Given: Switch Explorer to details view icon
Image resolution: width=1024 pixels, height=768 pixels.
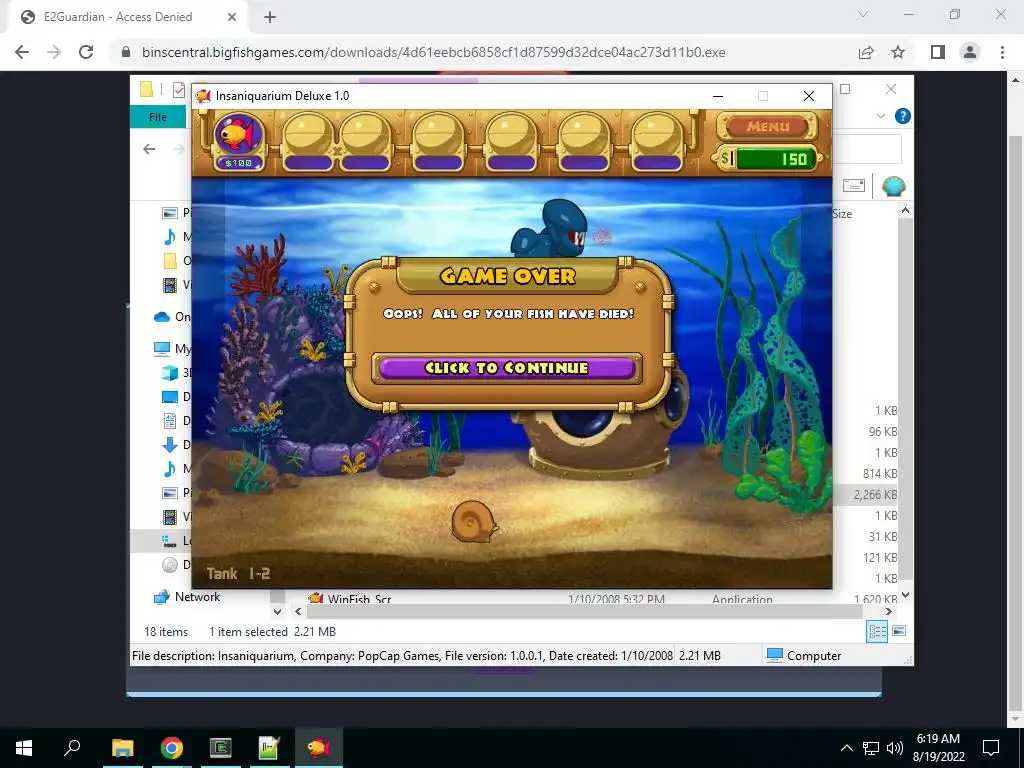Looking at the screenshot, I should pos(877,631).
